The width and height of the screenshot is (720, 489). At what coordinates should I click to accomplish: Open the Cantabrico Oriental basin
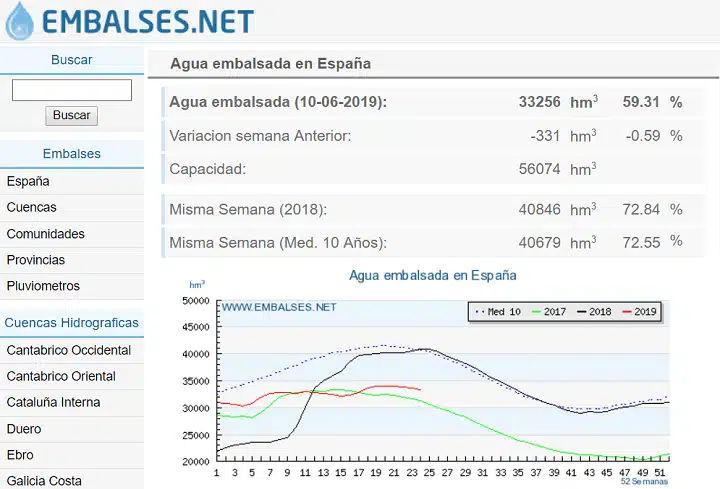[x=61, y=376]
